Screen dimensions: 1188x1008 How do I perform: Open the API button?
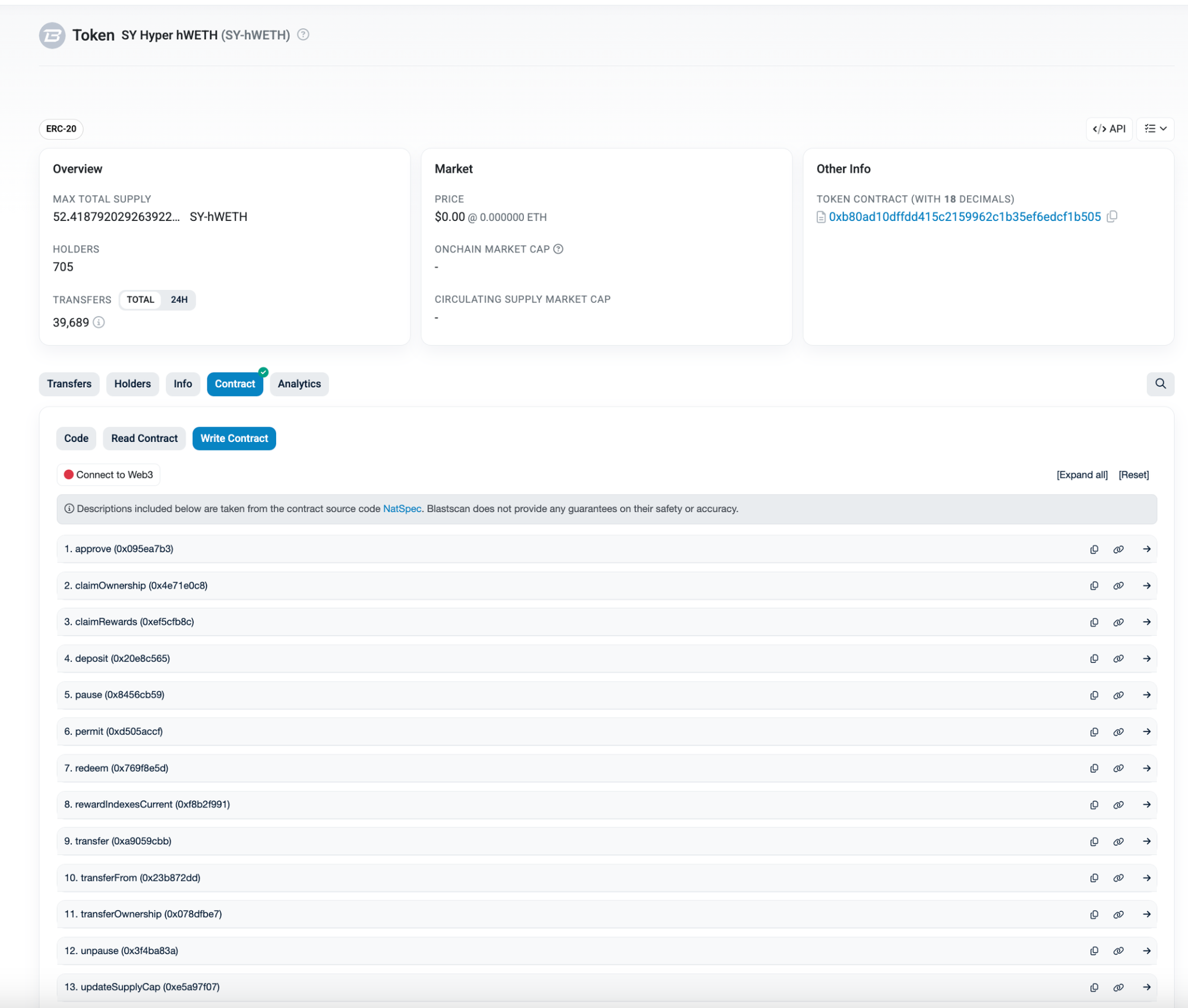[1108, 129]
